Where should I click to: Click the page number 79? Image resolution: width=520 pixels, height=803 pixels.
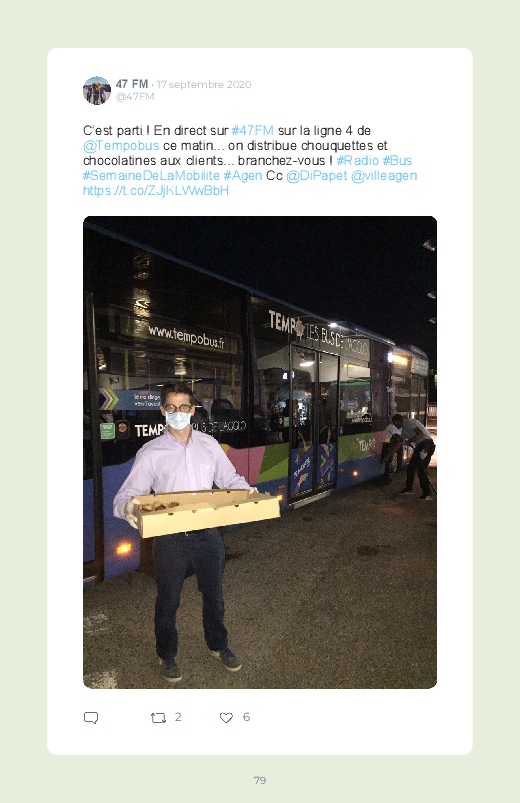point(260,780)
